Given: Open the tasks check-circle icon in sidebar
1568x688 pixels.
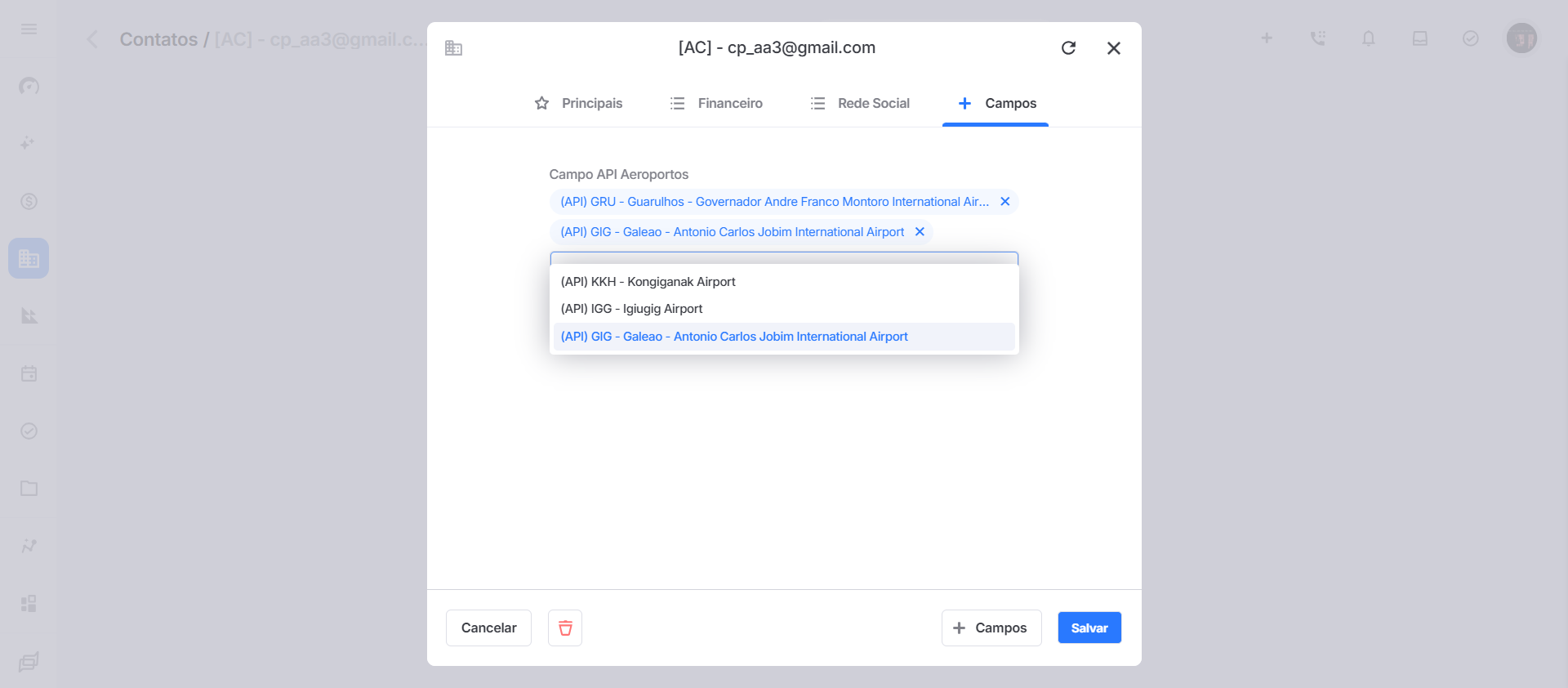Looking at the screenshot, I should (x=29, y=431).
